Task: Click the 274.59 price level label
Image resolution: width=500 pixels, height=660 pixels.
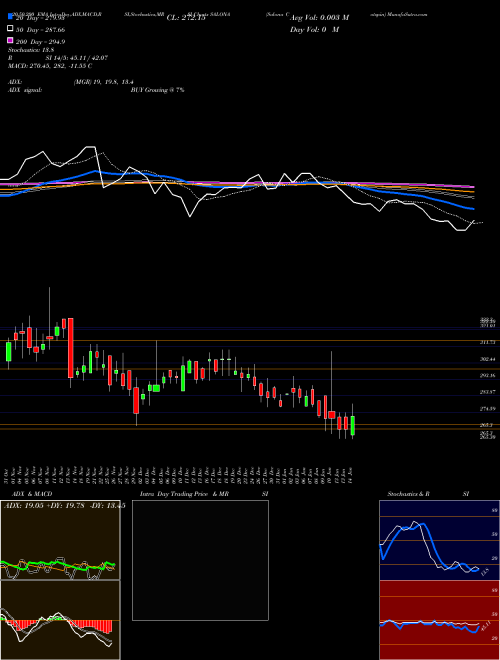Action: 487,408
